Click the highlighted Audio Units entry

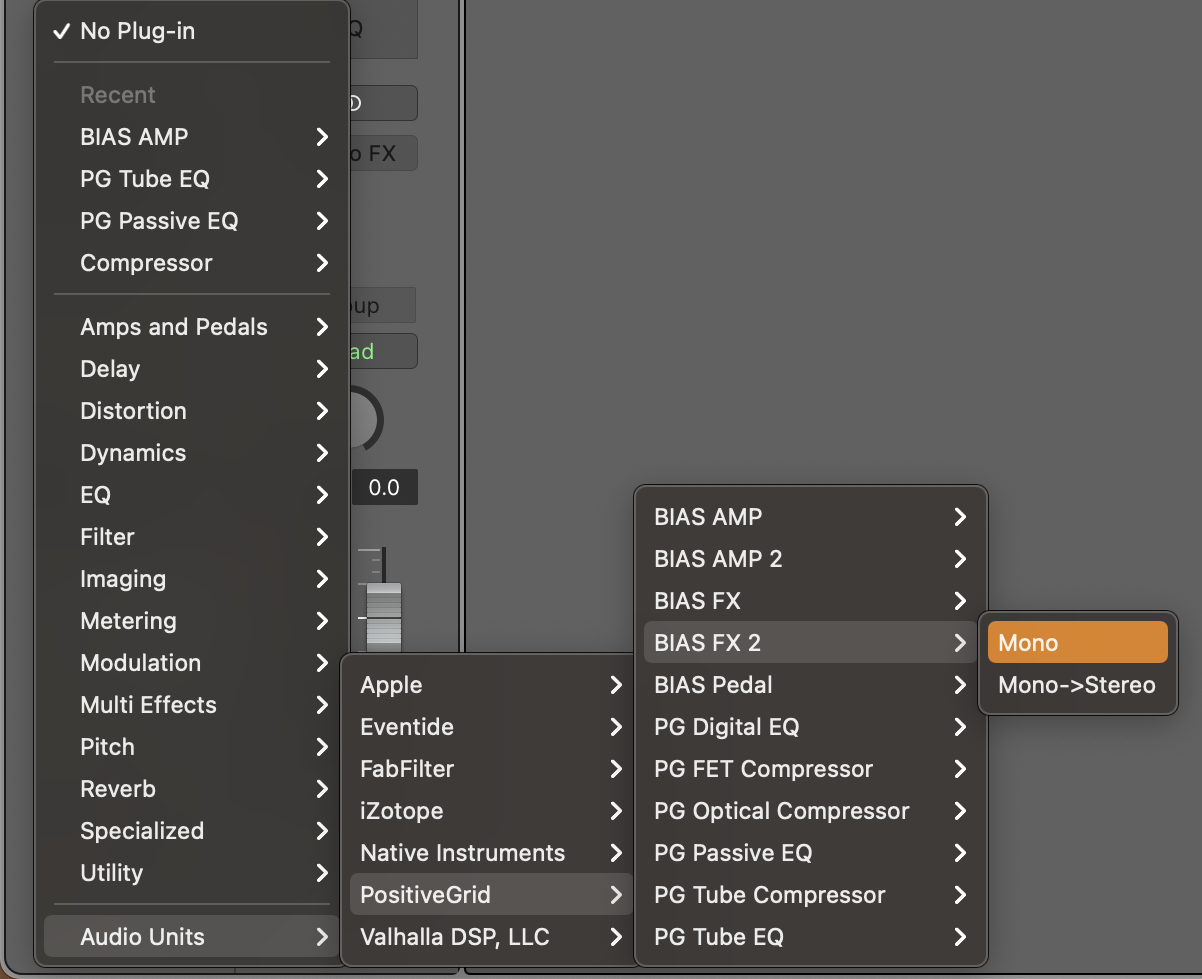192,937
